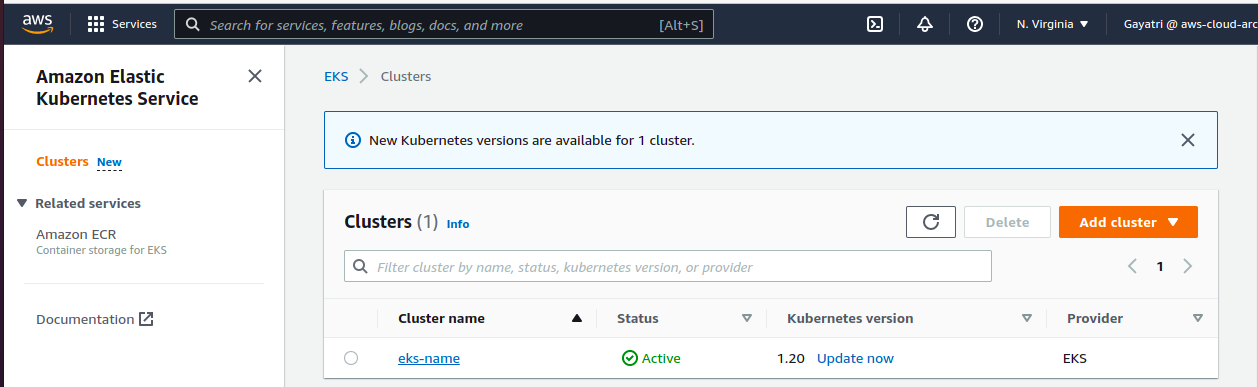Screen dimensions: 1258x387
Task: Open the Clusters Info link
Action: [458, 224]
